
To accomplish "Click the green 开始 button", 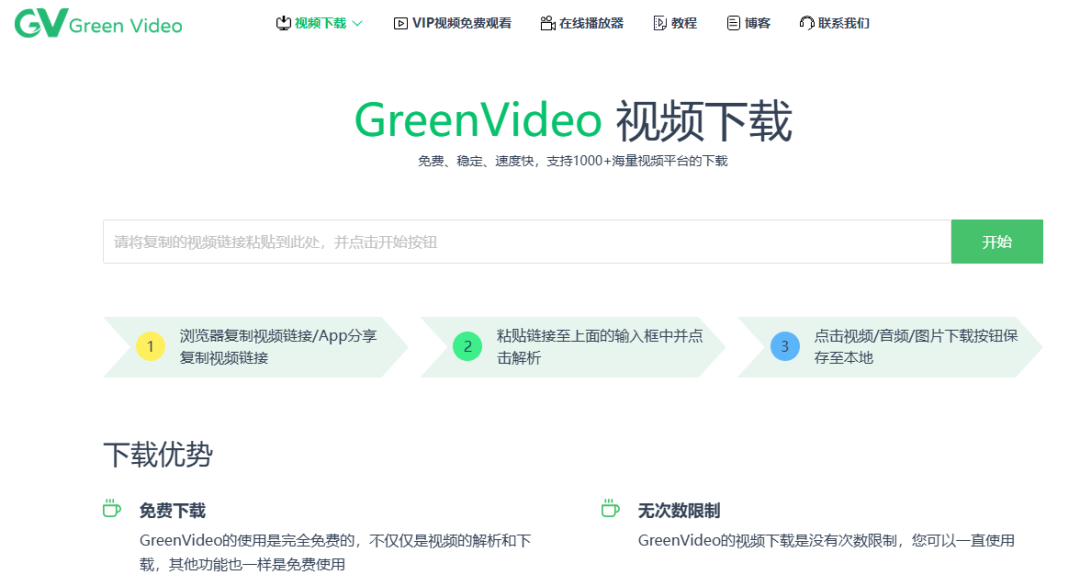I will pos(997,242).
